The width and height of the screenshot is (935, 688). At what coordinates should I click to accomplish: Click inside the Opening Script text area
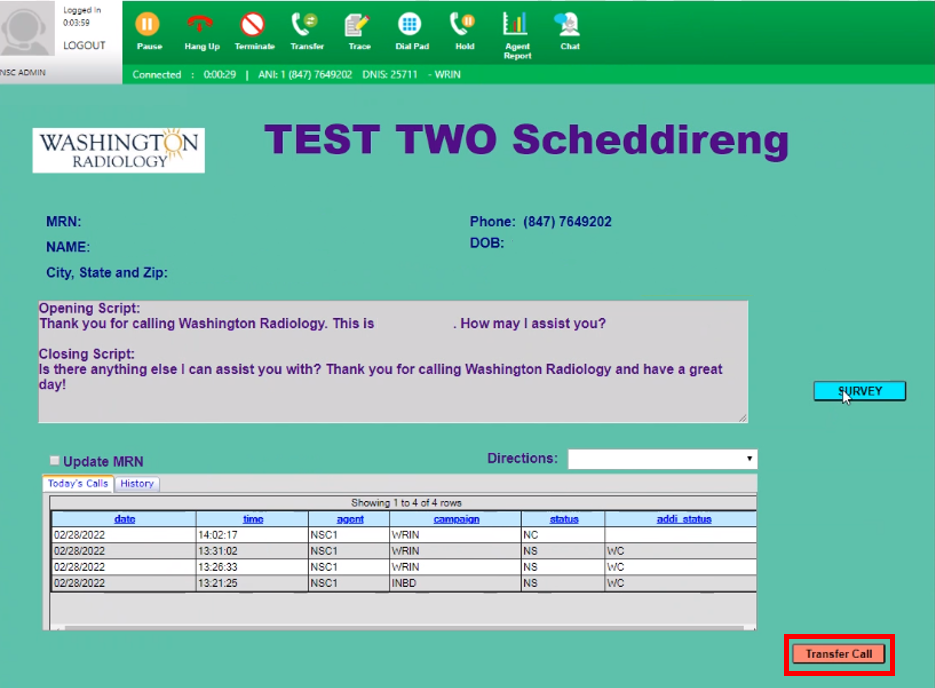click(x=393, y=362)
